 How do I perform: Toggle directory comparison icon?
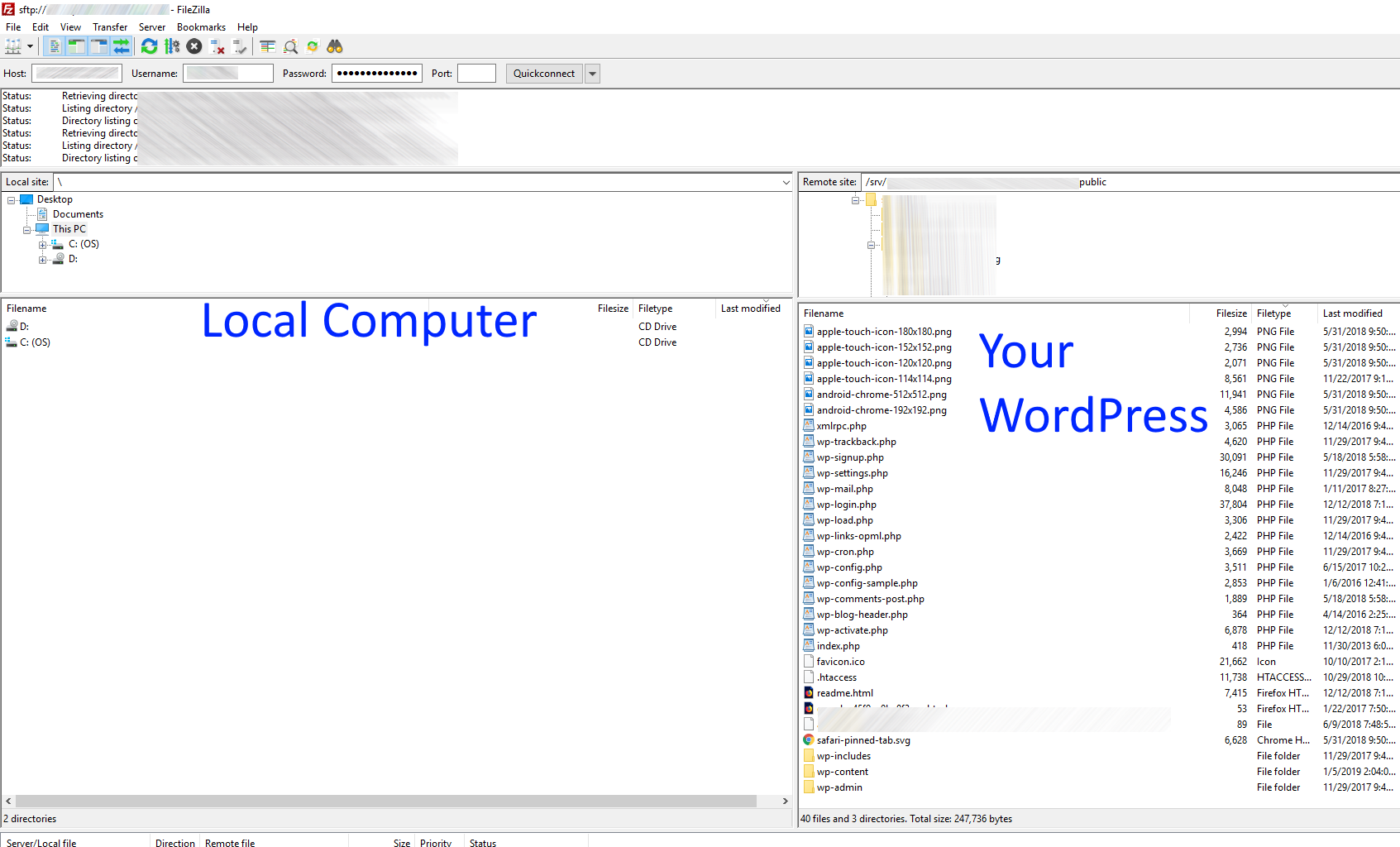tap(290, 46)
